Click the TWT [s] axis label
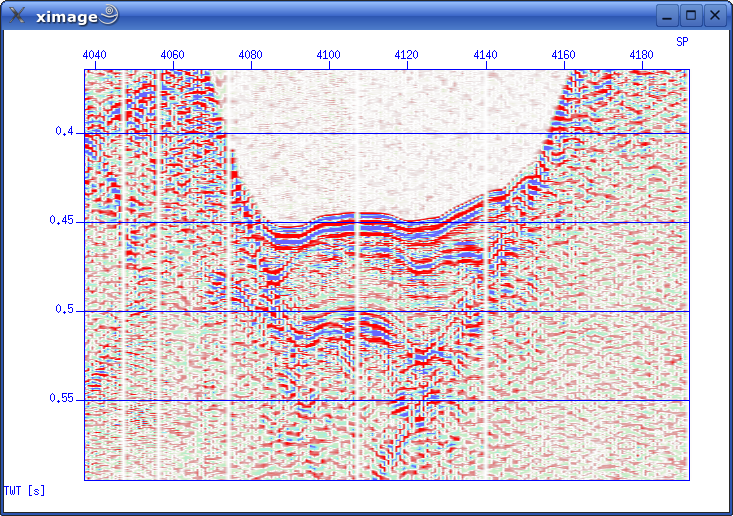Viewport: 733px width, 516px height. [25, 491]
